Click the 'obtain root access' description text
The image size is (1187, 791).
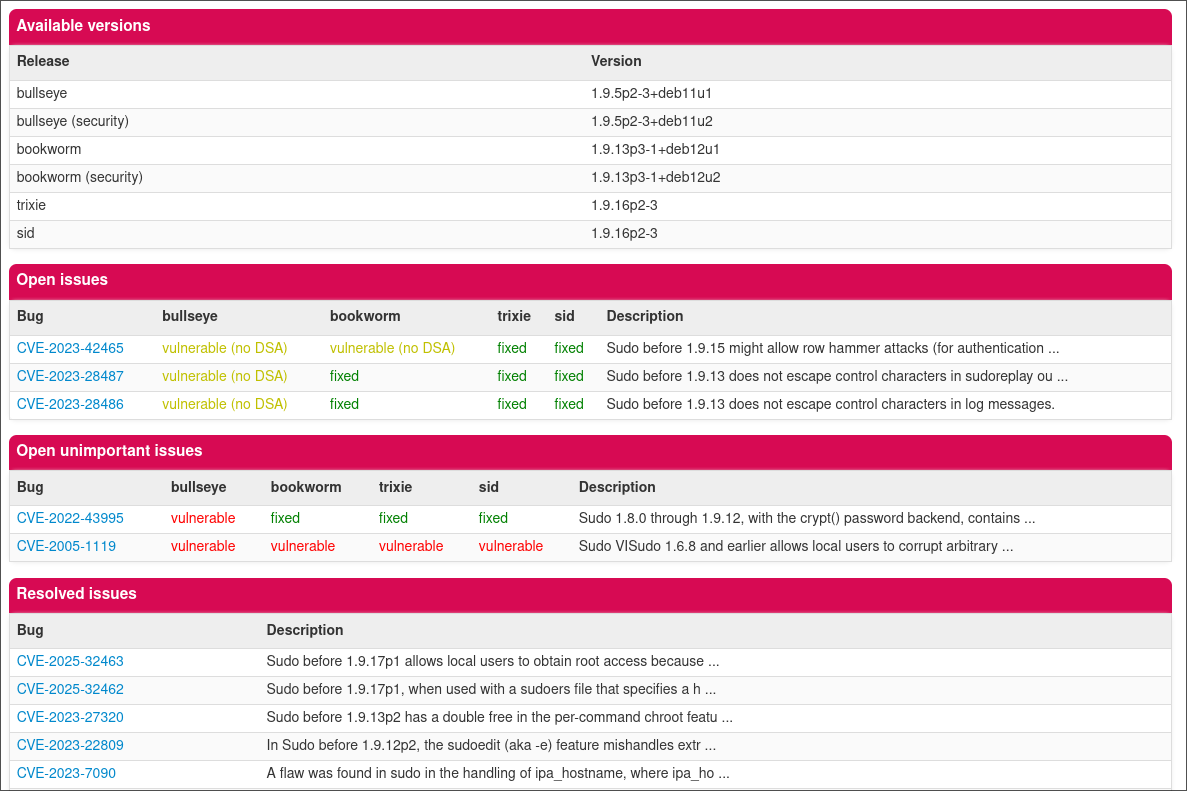coord(493,662)
